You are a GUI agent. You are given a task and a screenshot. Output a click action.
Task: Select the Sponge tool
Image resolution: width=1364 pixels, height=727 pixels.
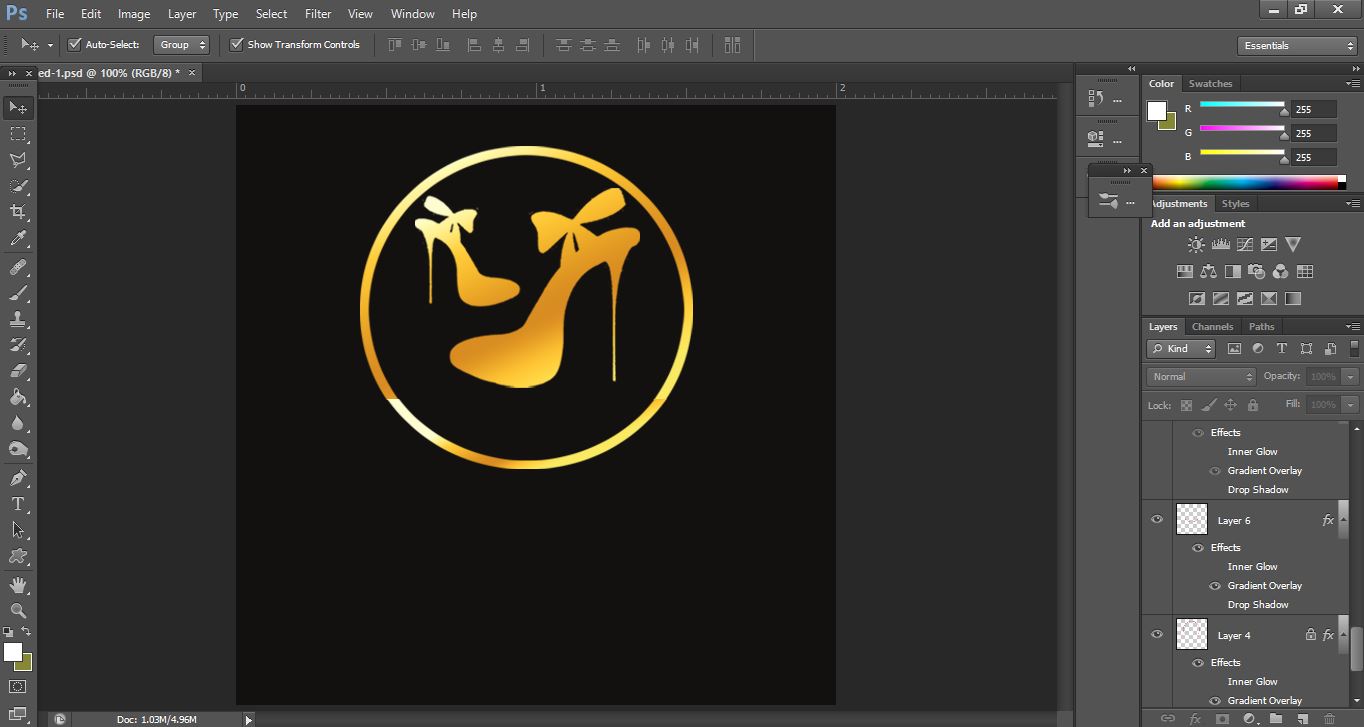point(18,449)
